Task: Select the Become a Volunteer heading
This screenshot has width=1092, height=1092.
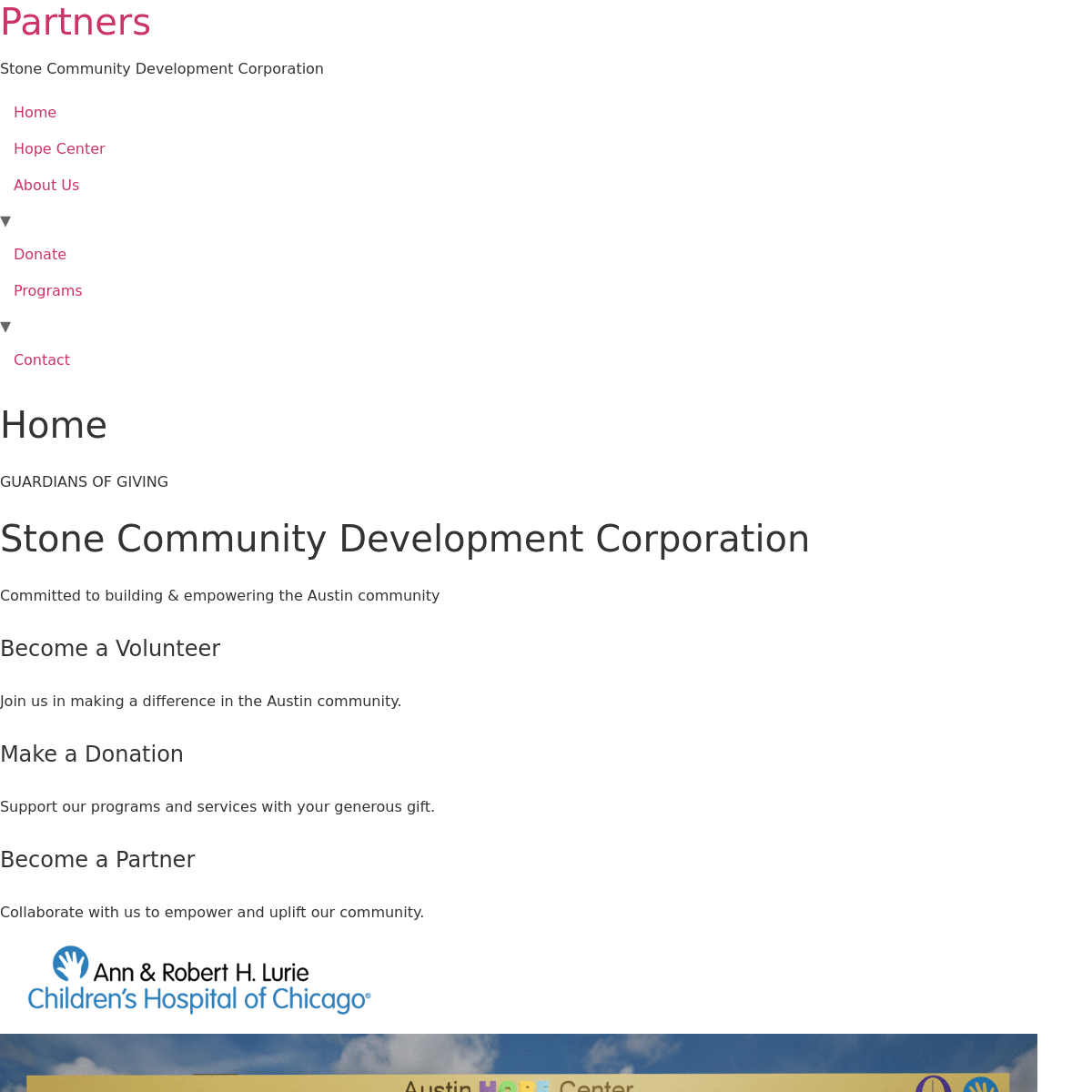Action: (110, 649)
